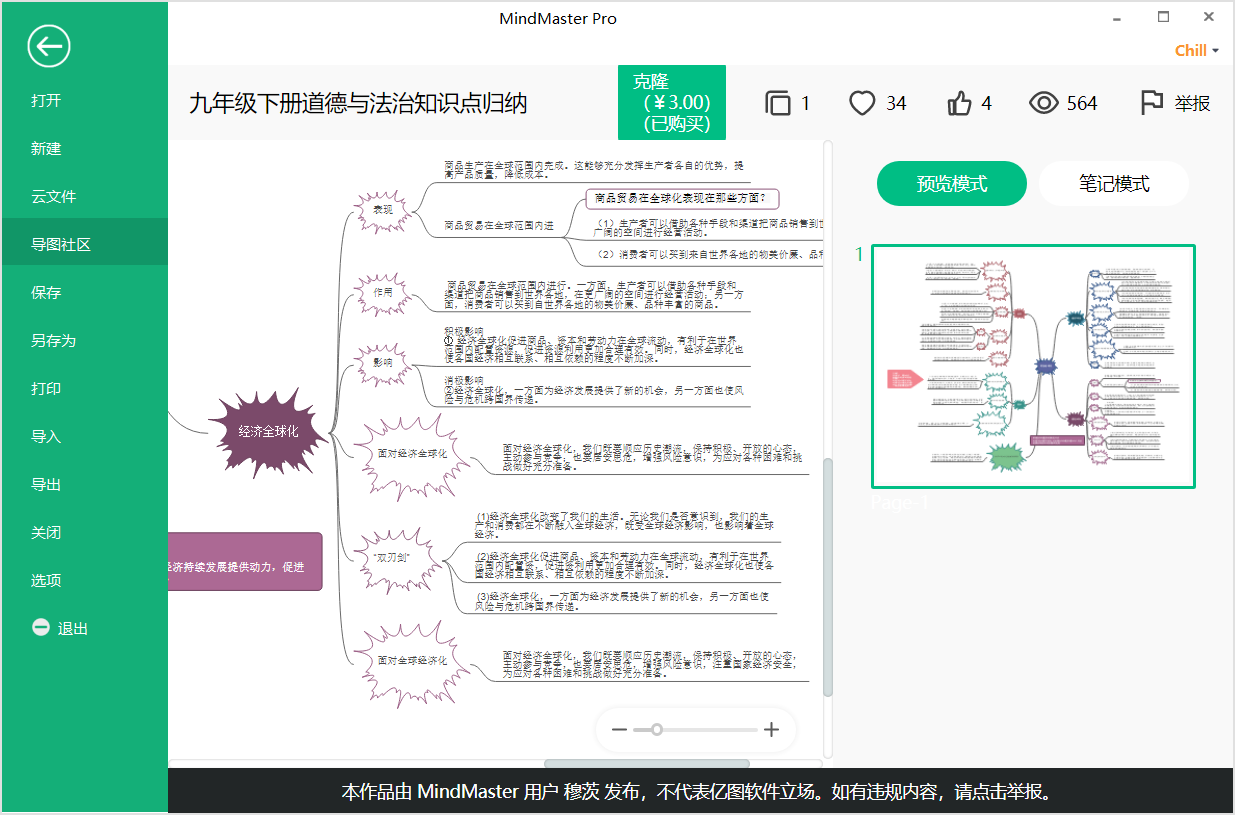The width and height of the screenshot is (1235, 815).
Task: Choose 保存 from the sidebar
Action: coord(46,293)
